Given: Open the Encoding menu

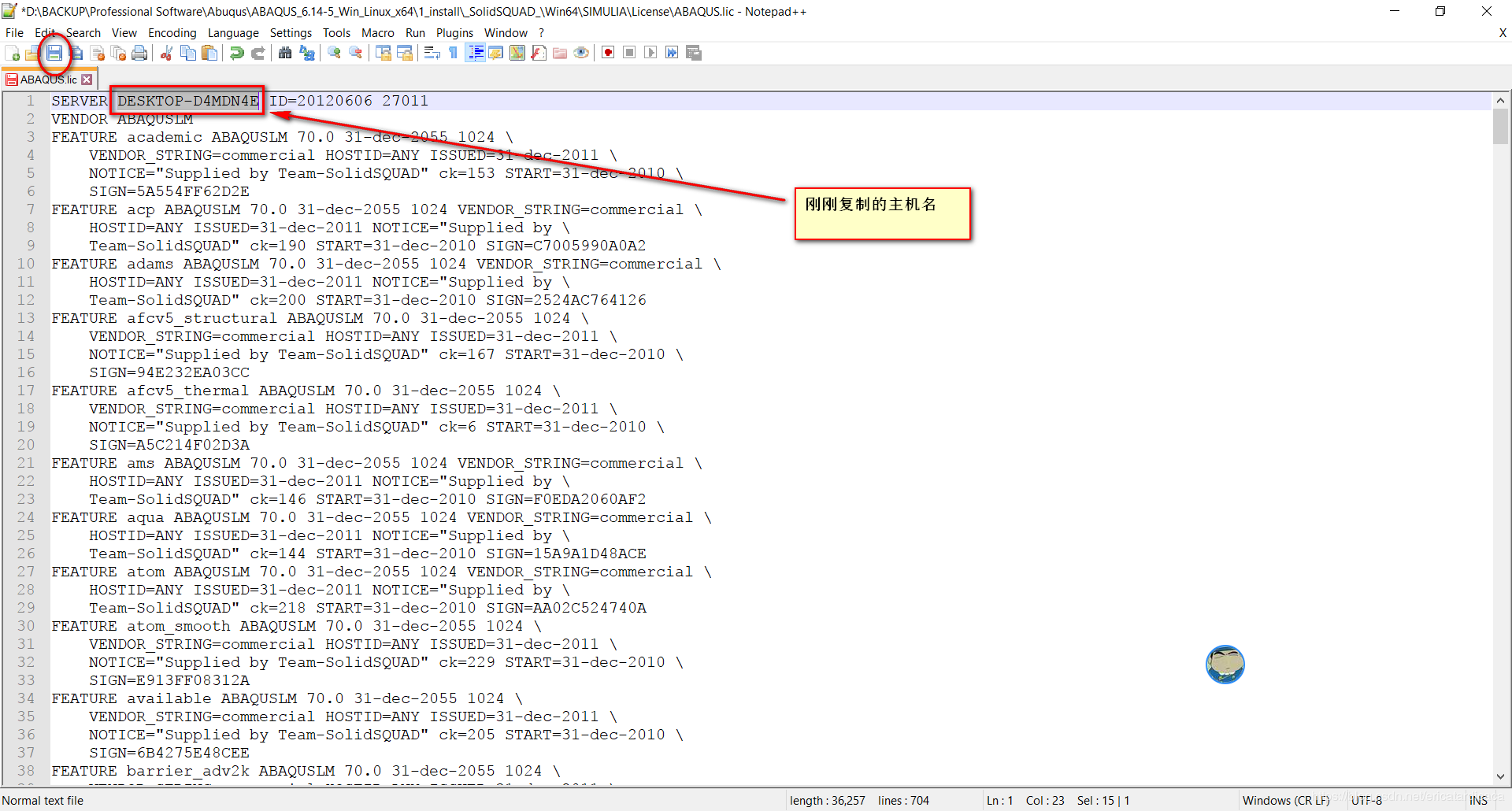Looking at the screenshot, I should tap(172, 33).
